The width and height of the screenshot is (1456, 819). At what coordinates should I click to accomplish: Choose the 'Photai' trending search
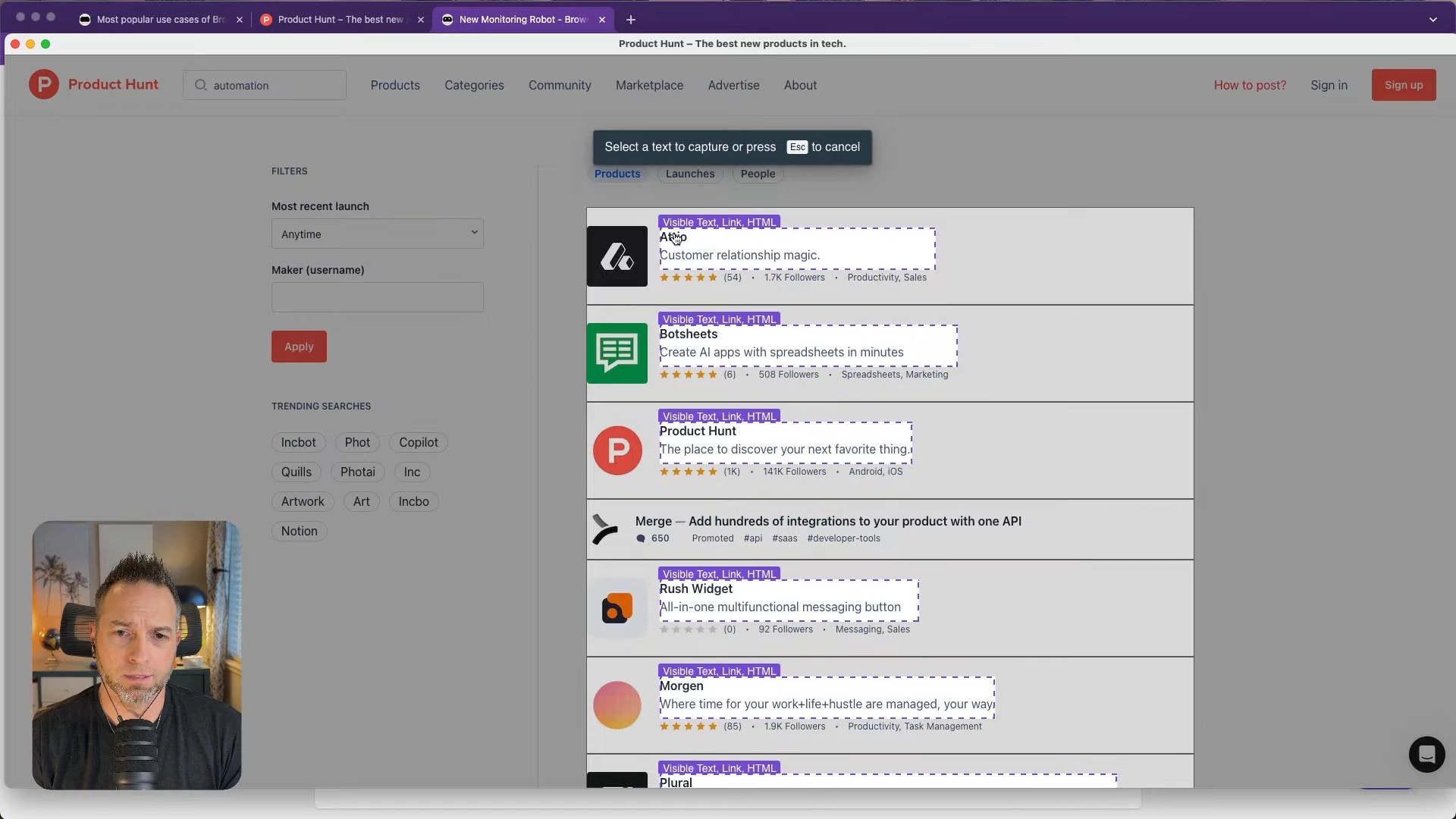358,472
